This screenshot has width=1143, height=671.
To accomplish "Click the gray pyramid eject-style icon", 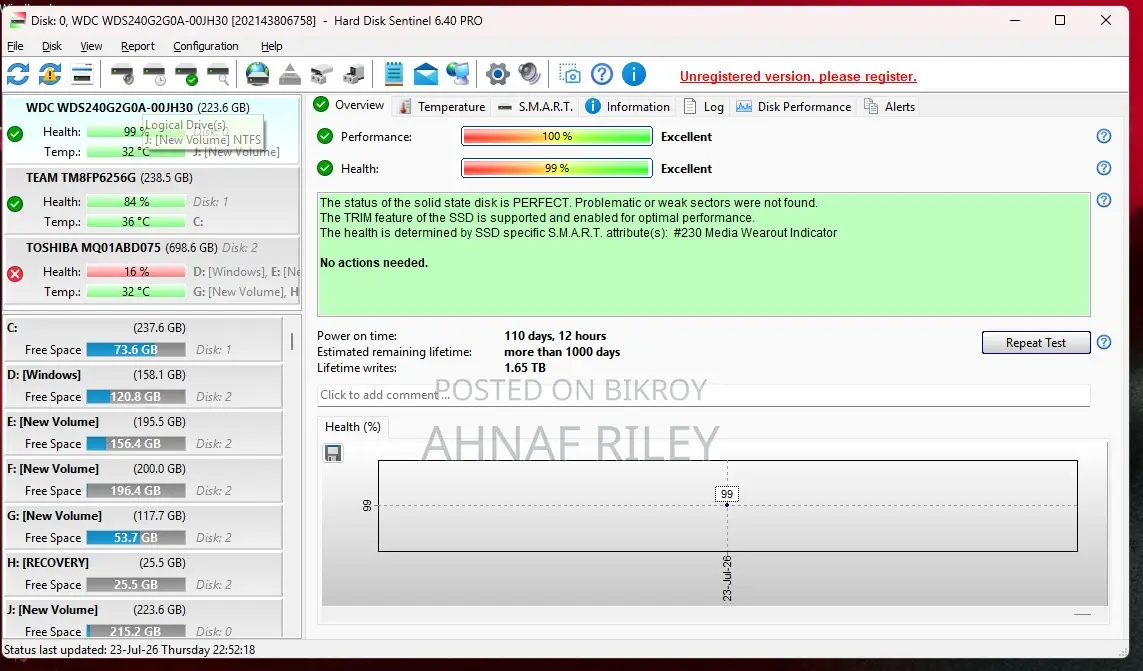I will (289, 74).
